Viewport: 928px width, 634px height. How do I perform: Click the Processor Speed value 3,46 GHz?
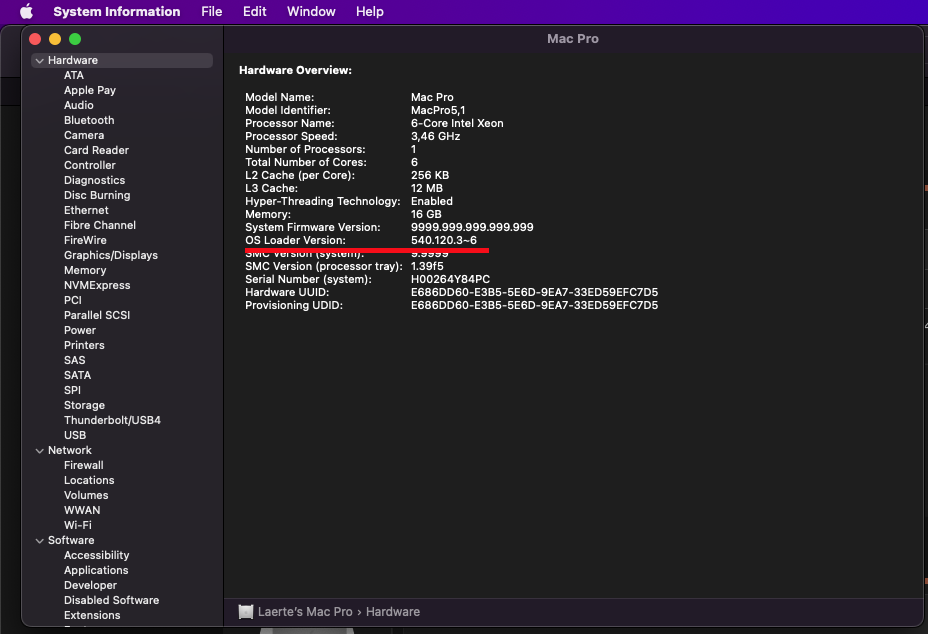(436, 136)
